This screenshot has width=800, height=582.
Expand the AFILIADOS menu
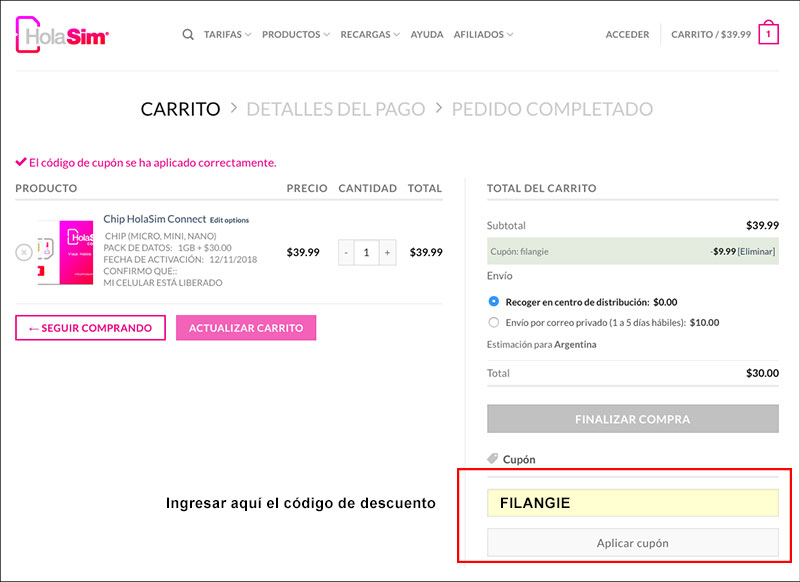point(483,35)
